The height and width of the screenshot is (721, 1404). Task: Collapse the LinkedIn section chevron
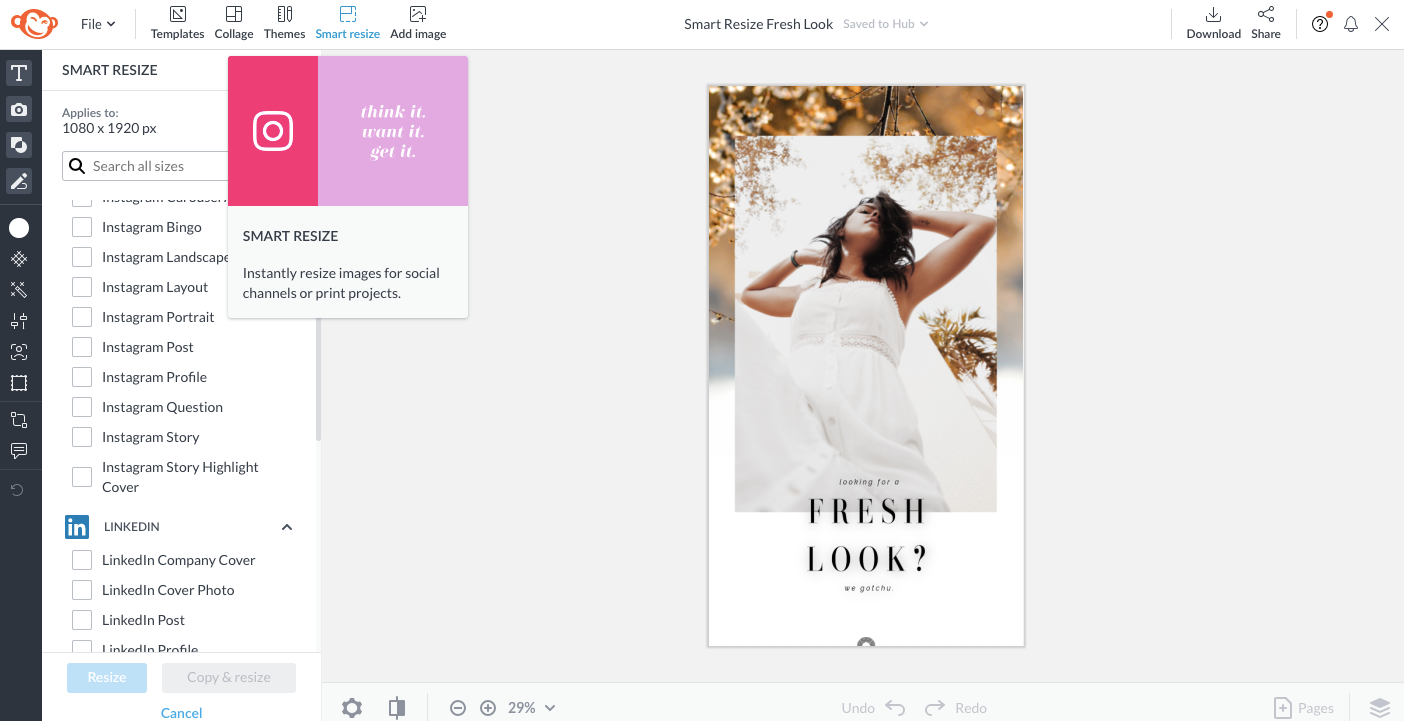point(287,527)
